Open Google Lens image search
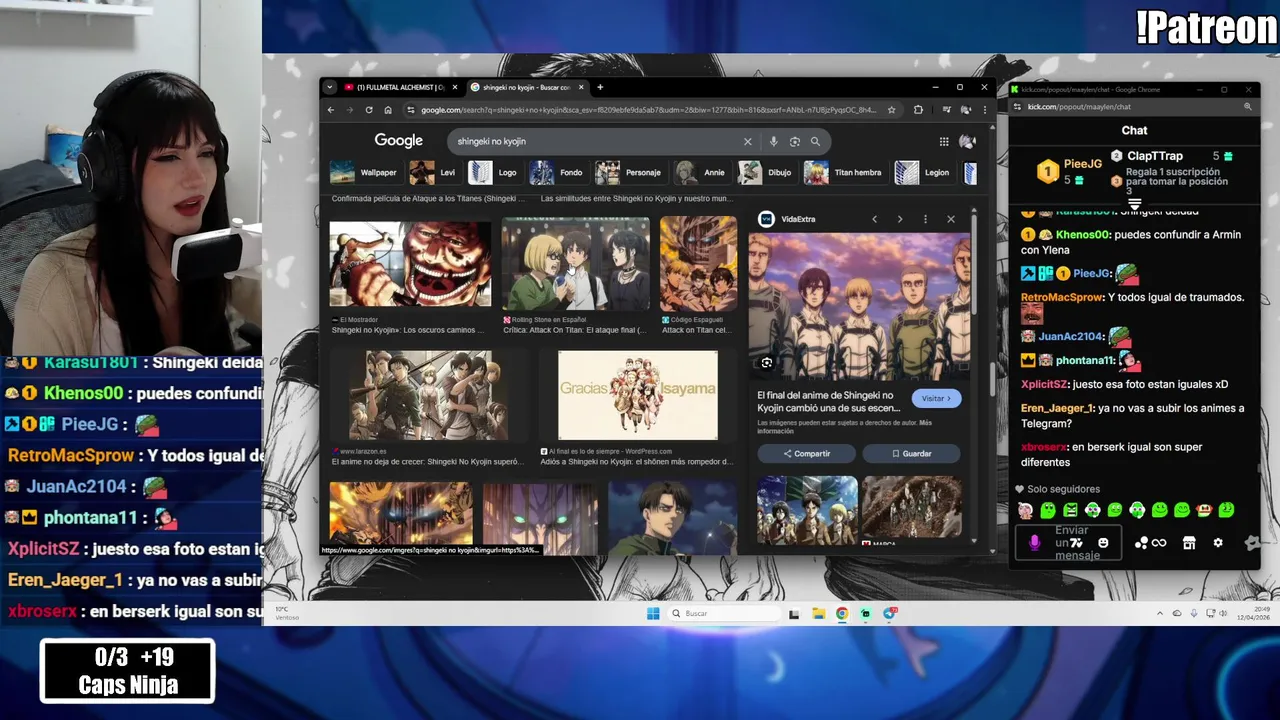 794,141
